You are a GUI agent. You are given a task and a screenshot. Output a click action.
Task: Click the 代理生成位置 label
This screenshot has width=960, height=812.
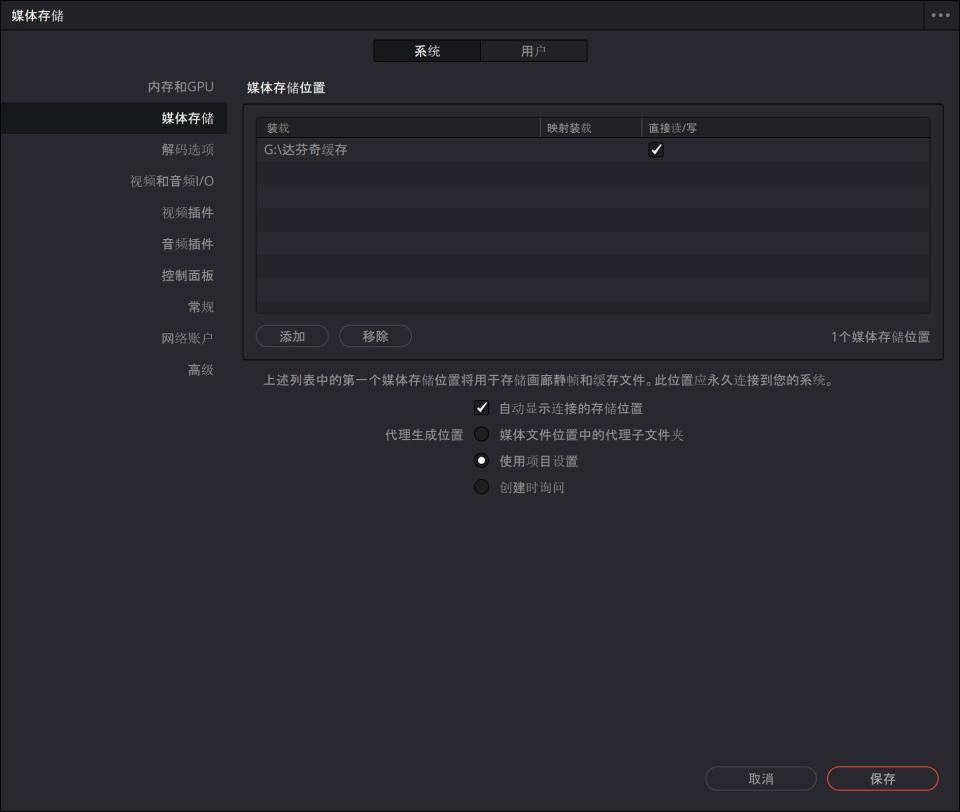[424, 435]
